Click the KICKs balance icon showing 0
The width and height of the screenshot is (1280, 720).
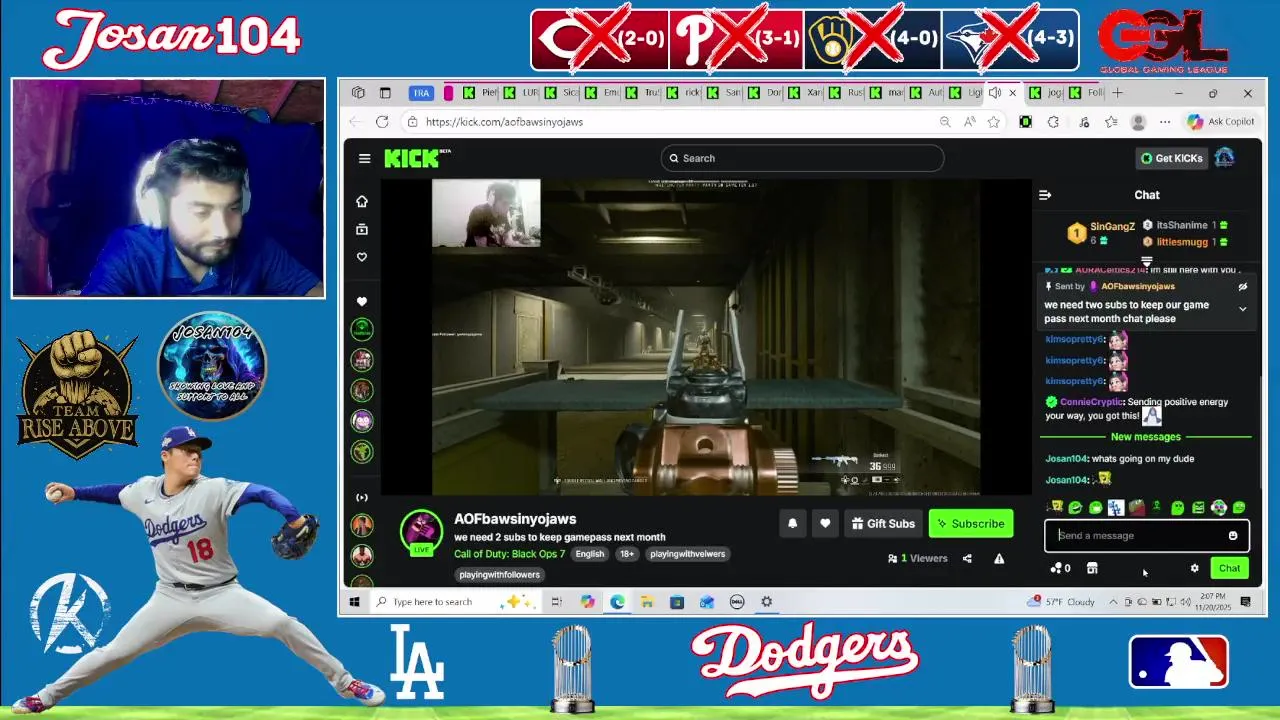click(x=1060, y=568)
